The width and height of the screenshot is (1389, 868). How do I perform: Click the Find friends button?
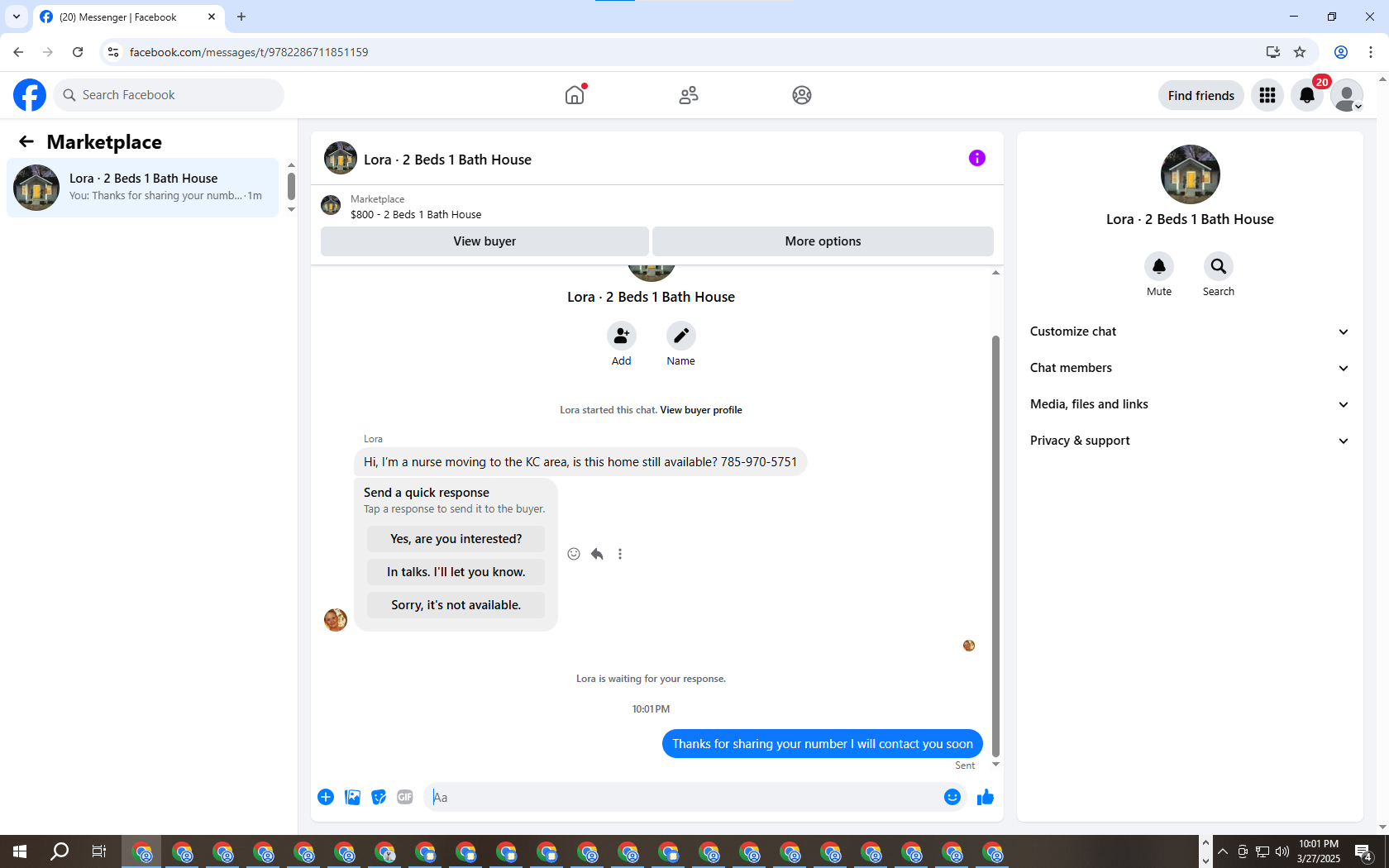1201,95
